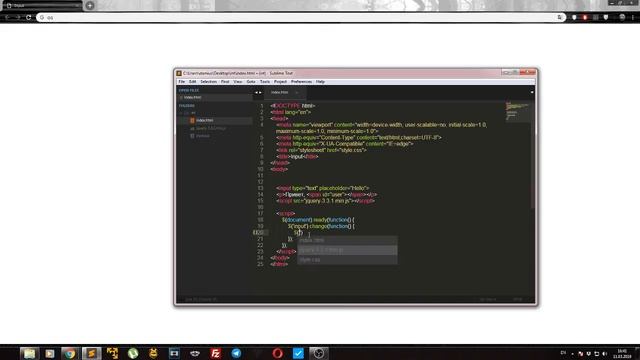Open the Find menu
Image resolution: width=640 pixels, height=360 pixels.
tap(225, 82)
